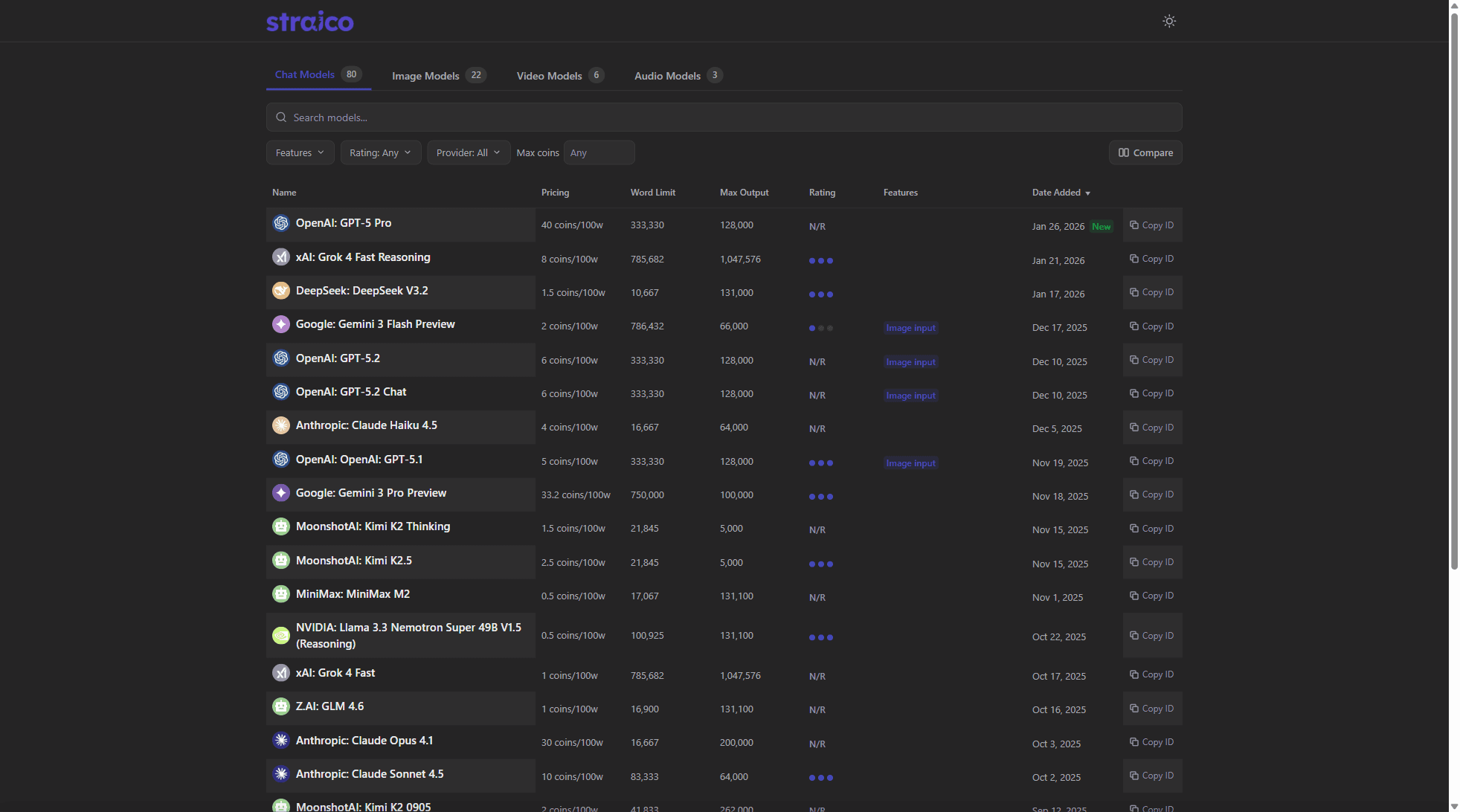Screen dimensions: 1460x812
Task: Open the Features filter dropdown
Action: point(300,152)
